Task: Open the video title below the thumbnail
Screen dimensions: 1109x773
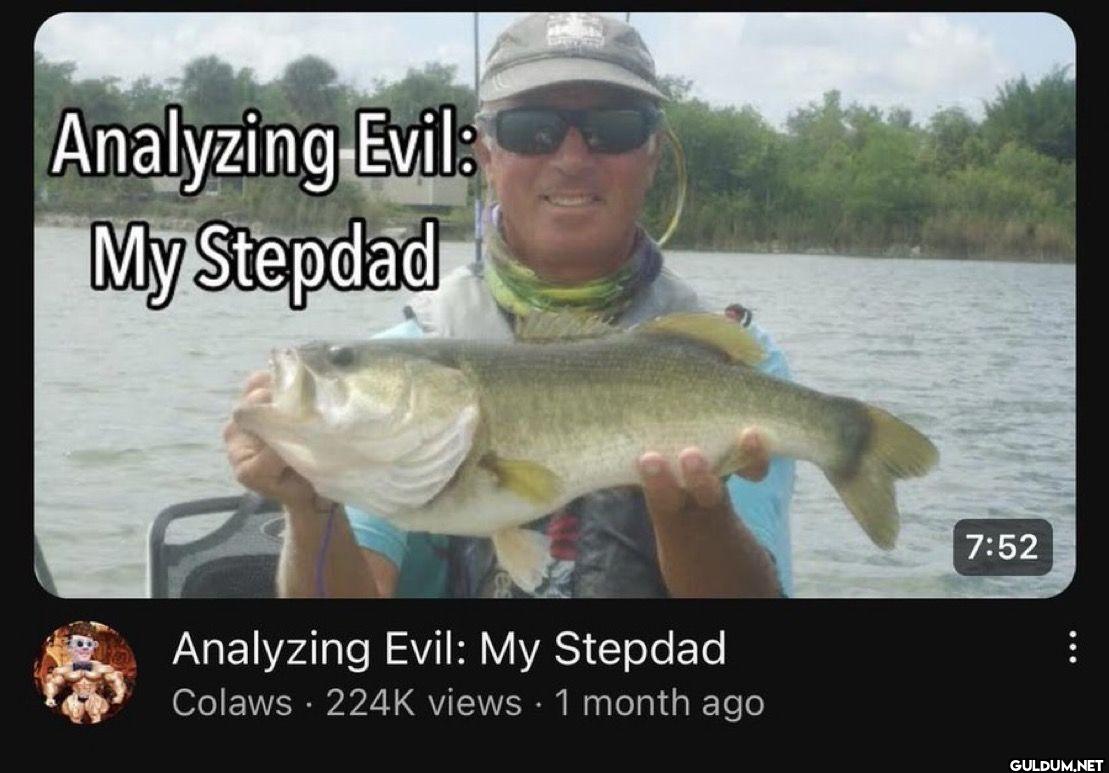Action: [449, 649]
